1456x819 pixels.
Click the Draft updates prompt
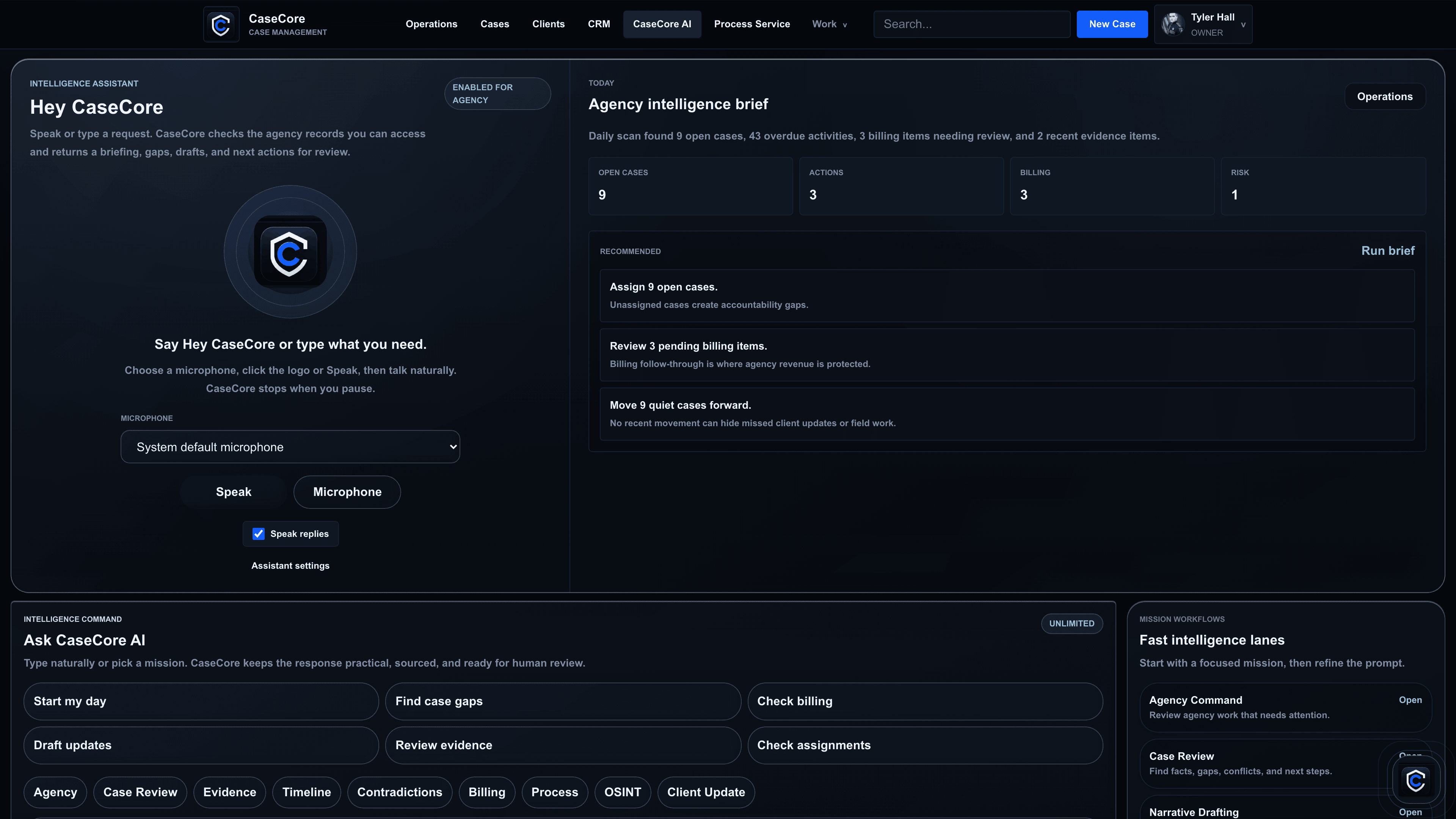click(x=201, y=745)
